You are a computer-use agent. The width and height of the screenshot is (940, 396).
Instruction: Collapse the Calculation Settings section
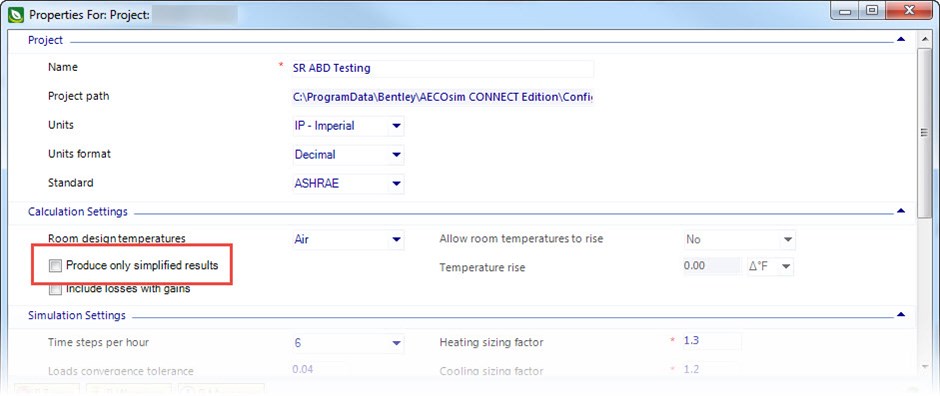(x=900, y=211)
